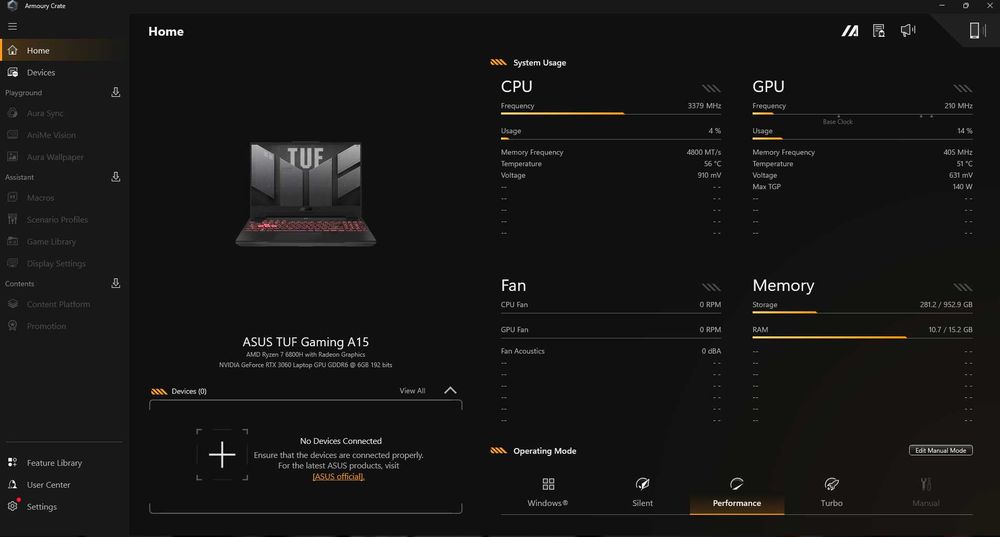Click the GPU Frequency bar
Image resolution: width=1000 pixels, height=537 pixels.
click(862, 114)
